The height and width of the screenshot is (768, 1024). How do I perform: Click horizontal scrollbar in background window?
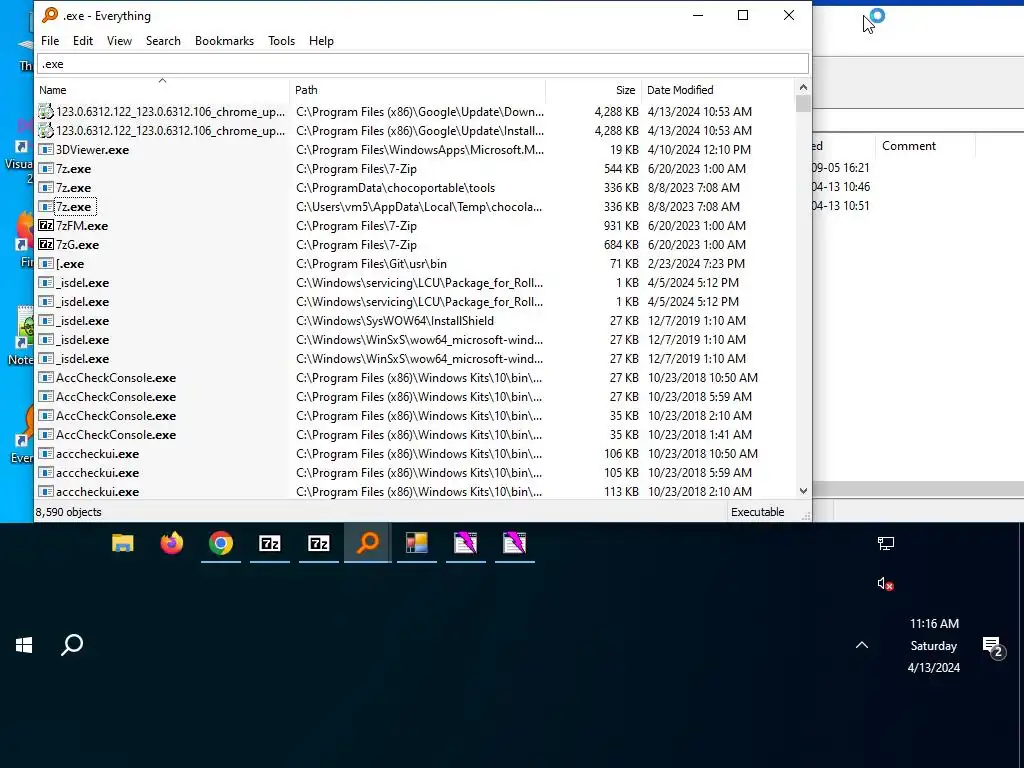(918, 489)
